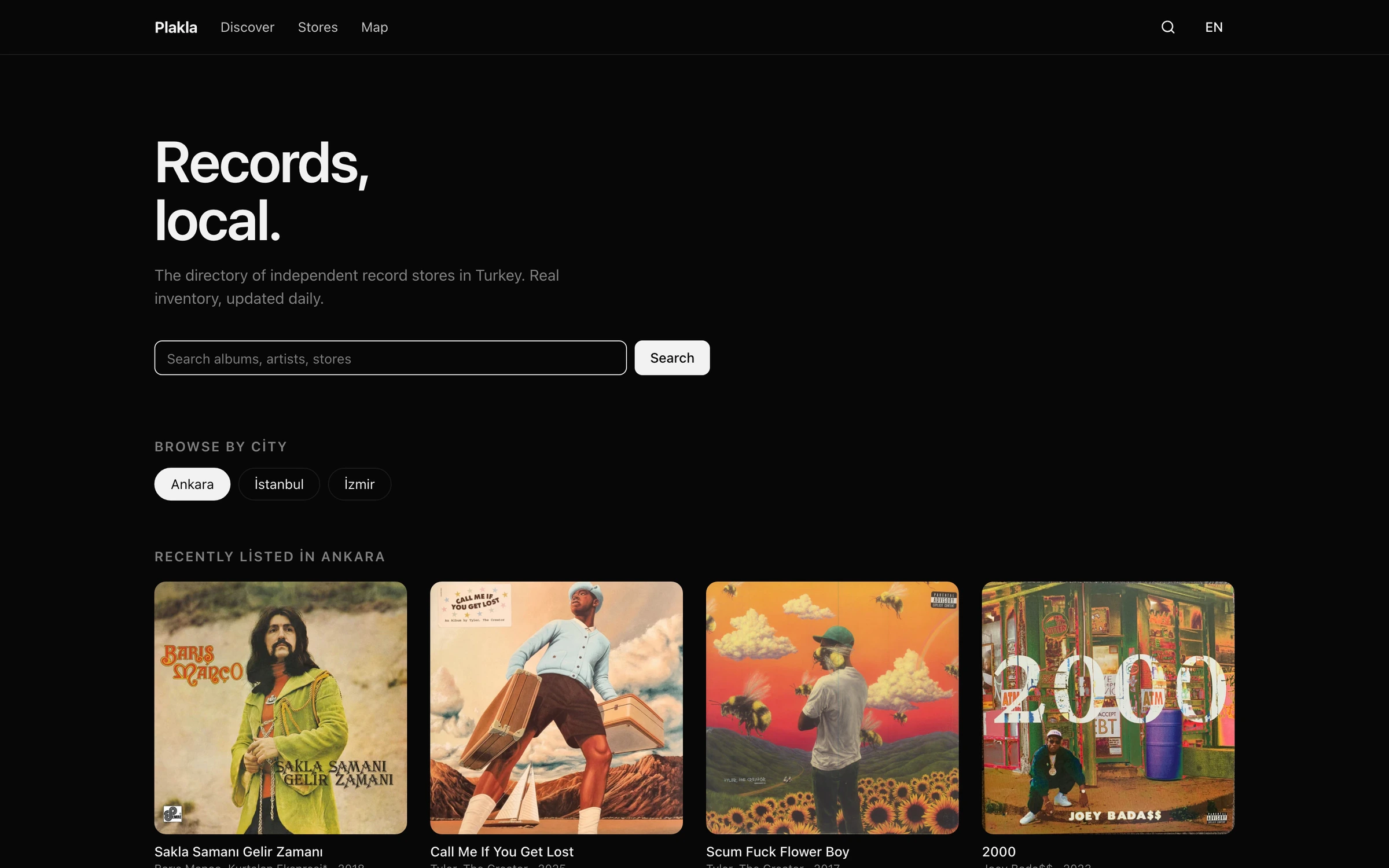Screen dimensions: 1389x868
Task: Go to the Plakla home logo
Action: (x=176, y=27)
